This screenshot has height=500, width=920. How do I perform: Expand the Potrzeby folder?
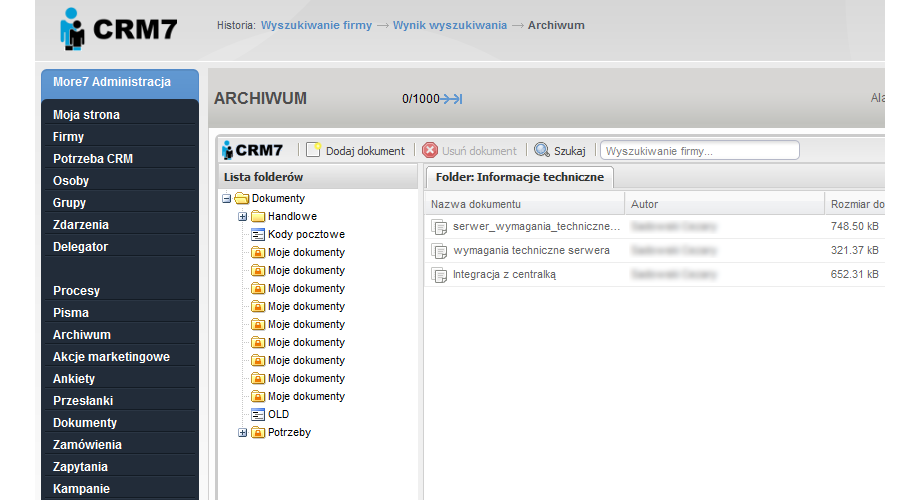click(242, 432)
